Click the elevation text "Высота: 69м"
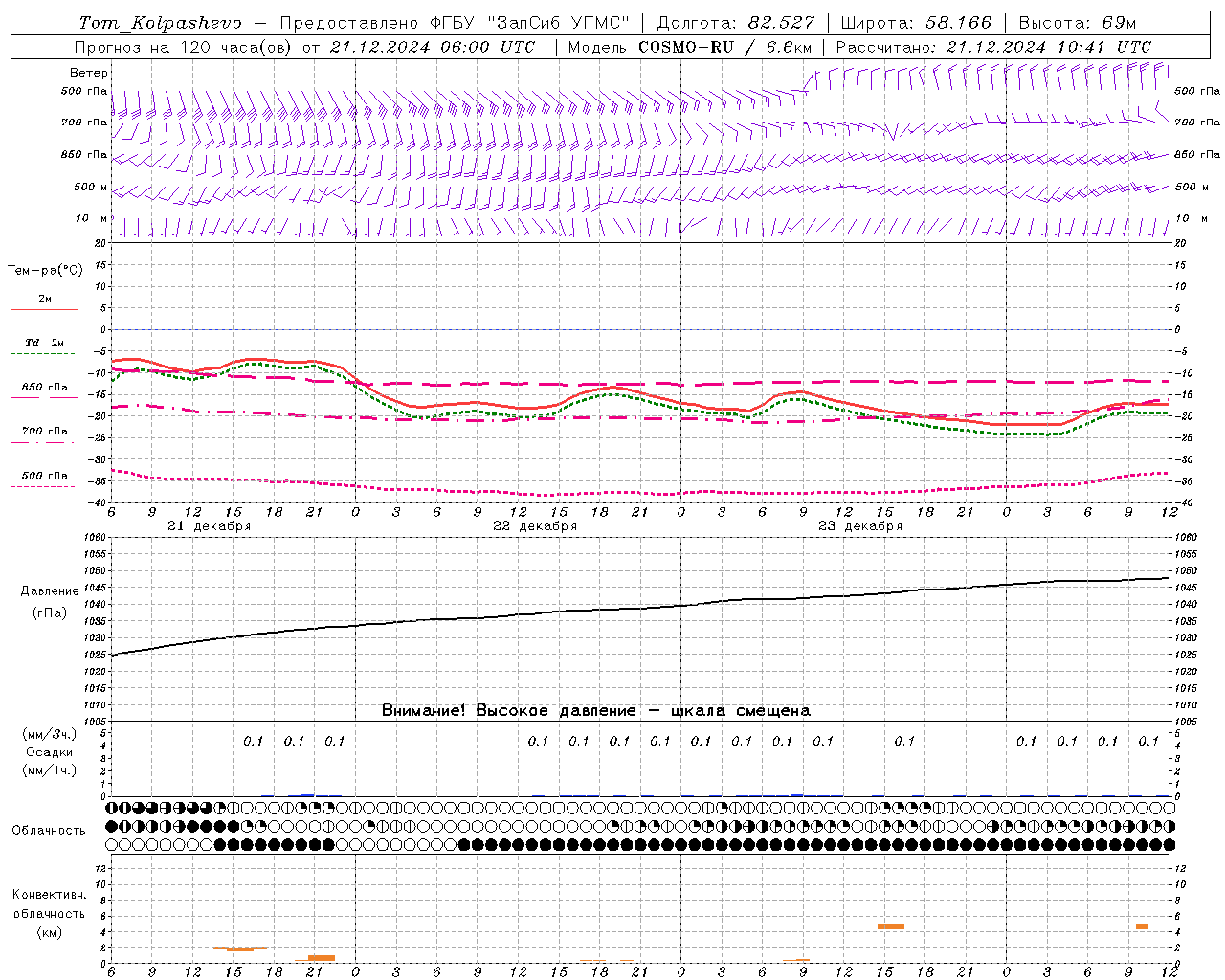 pos(1077,23)
